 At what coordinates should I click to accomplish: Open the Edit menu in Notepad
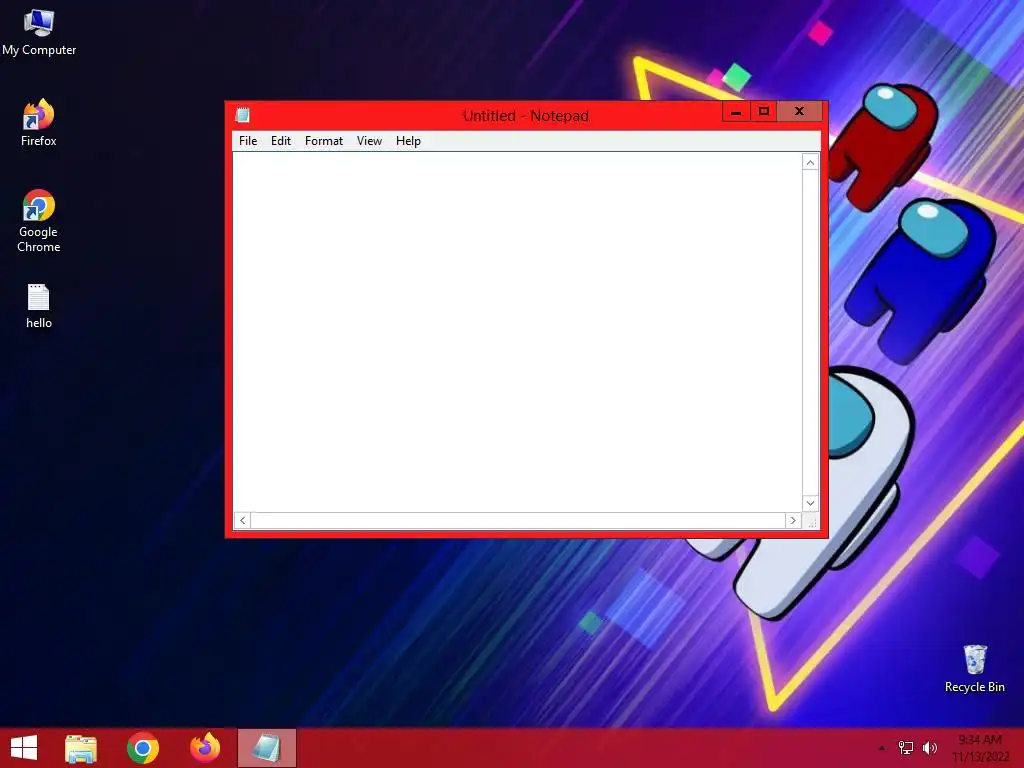[x=281, y=141]
